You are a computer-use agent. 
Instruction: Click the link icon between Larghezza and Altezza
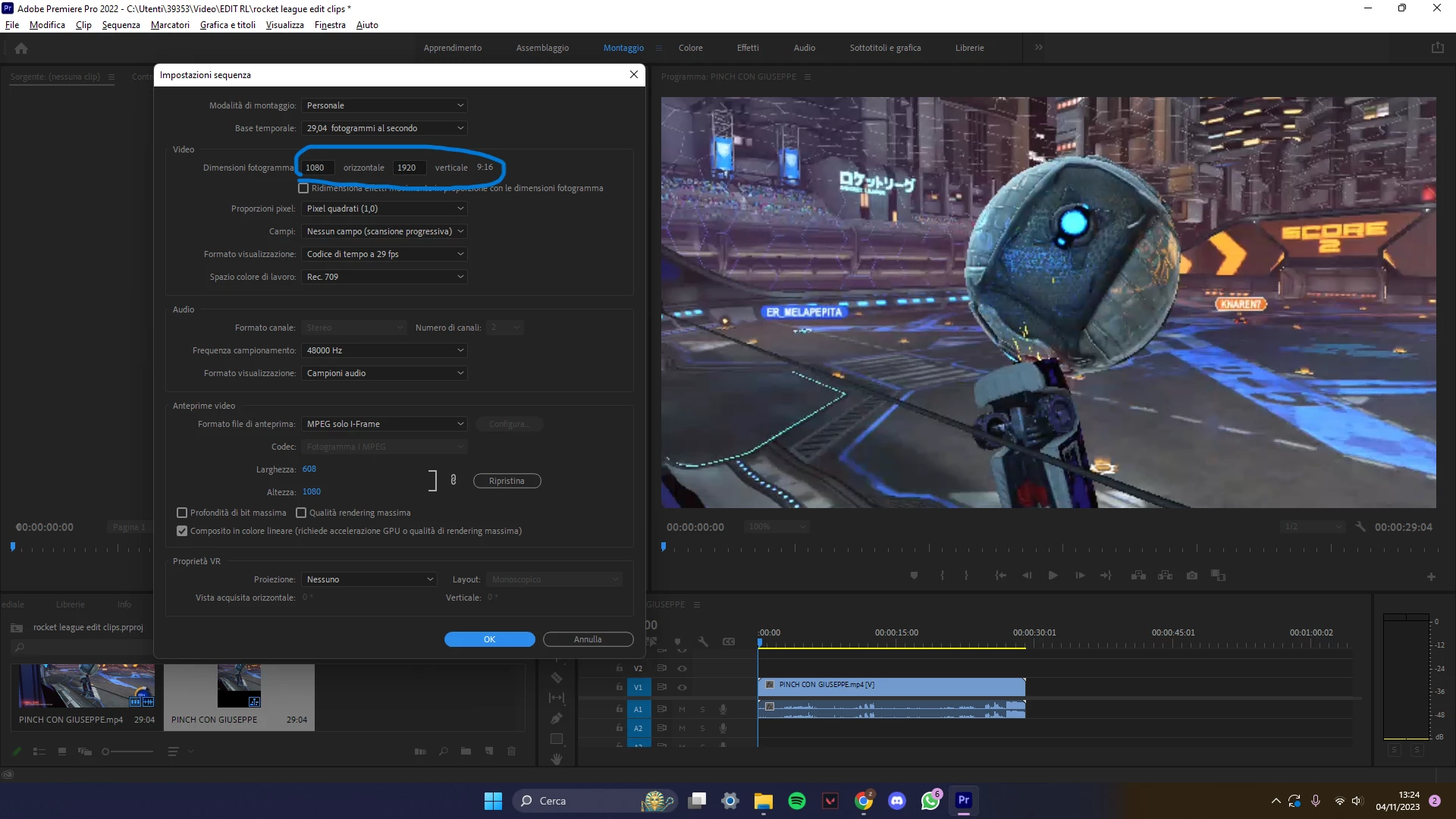coord(453,480)
